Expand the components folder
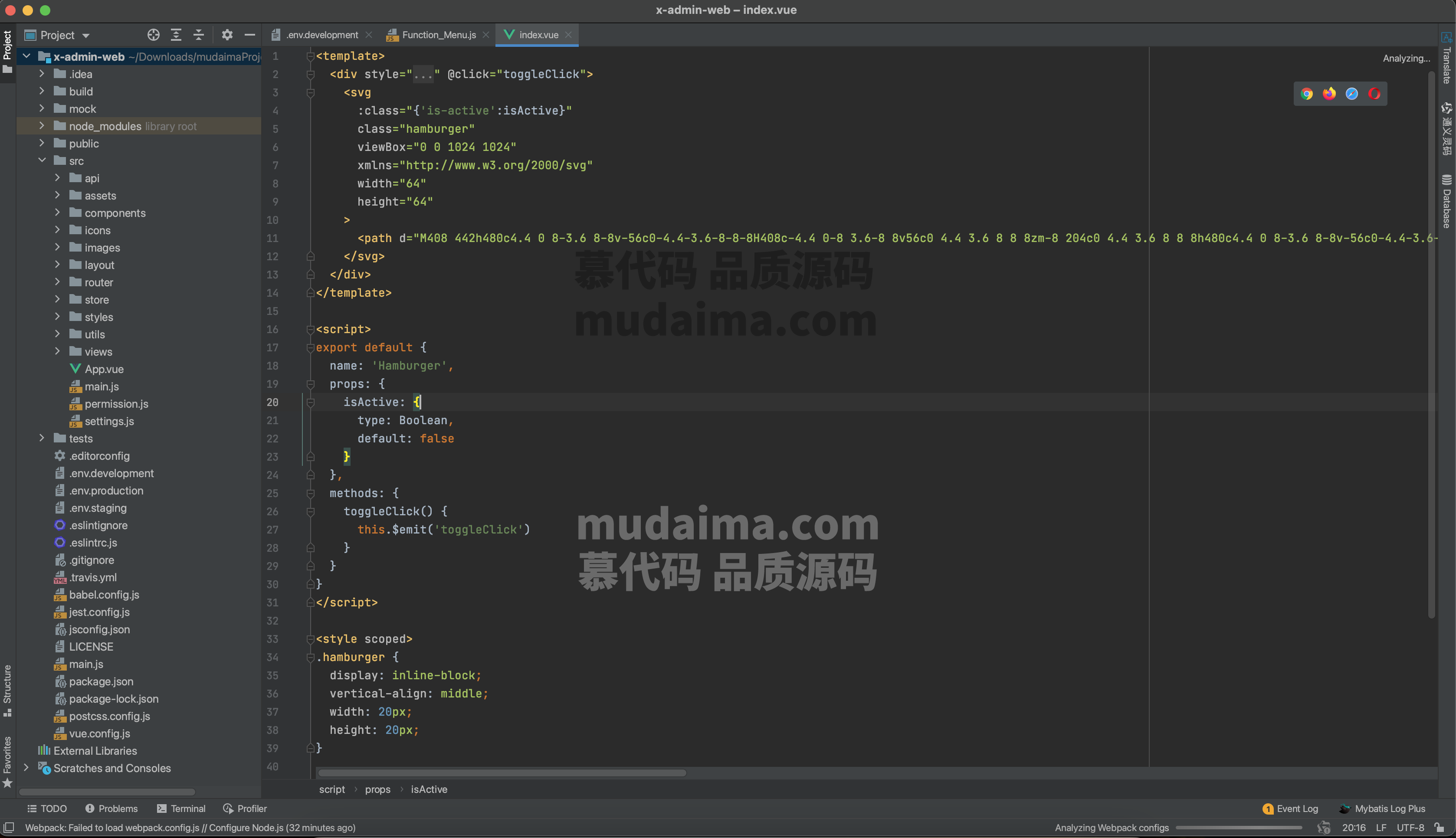The image size is (1456, 838). coord(57,213)
